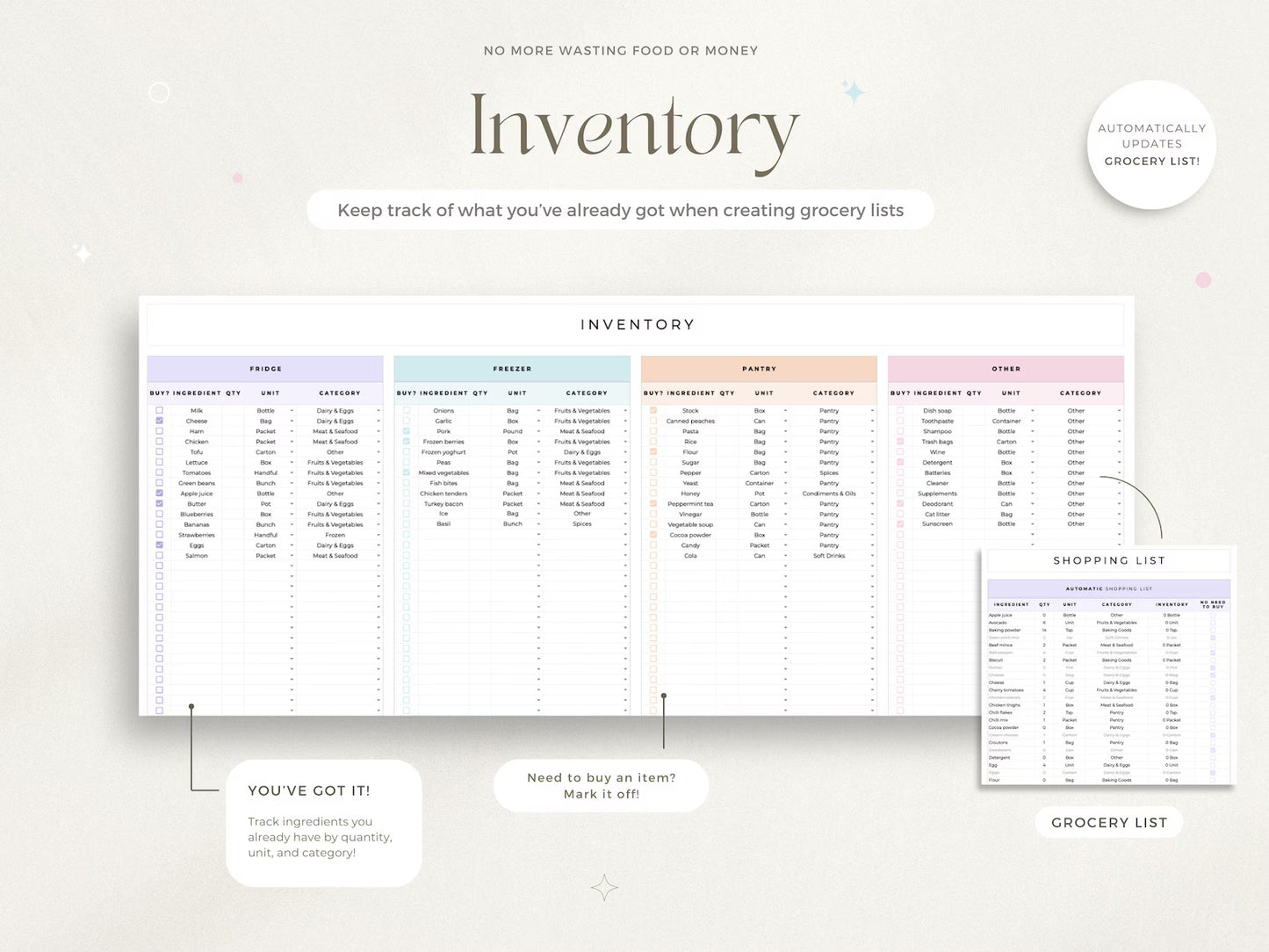The height and width of the screenshot is (952, 1269).
Task: Open the unit dropdown for Garlic
Action: (x=537, y=421)
